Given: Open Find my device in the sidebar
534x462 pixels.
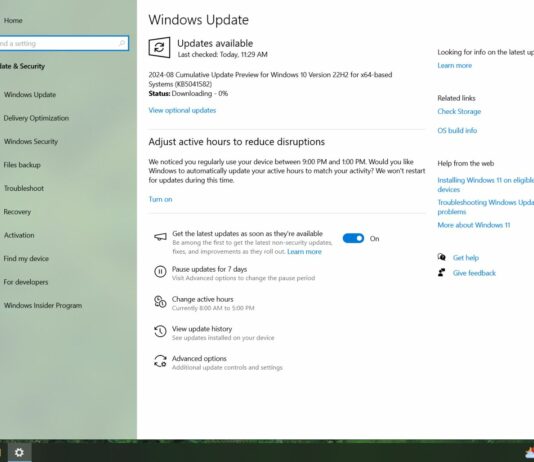Looking at the screenshot, I should [x=26, y=259].
